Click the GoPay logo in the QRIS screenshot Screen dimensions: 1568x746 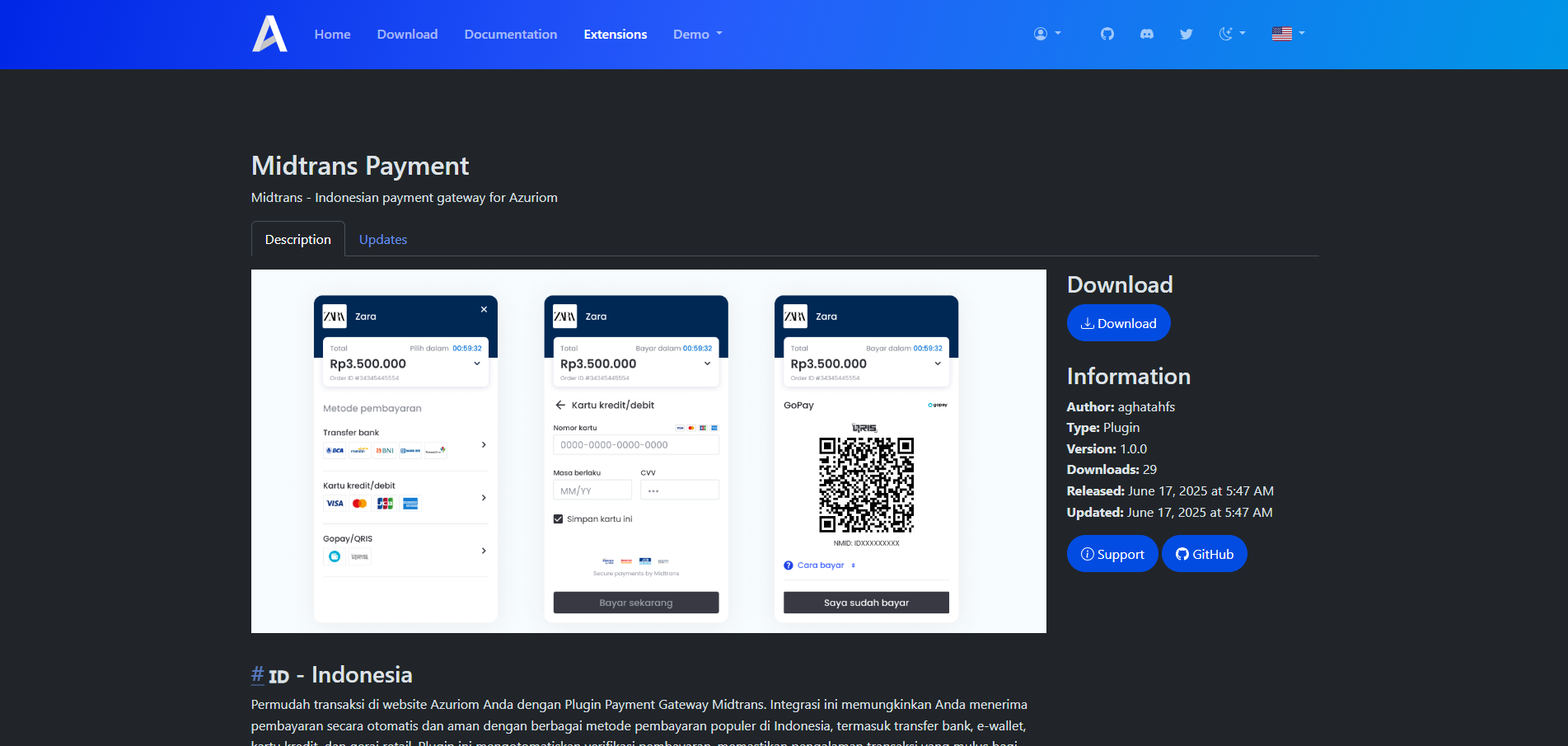tap(938, 405)
